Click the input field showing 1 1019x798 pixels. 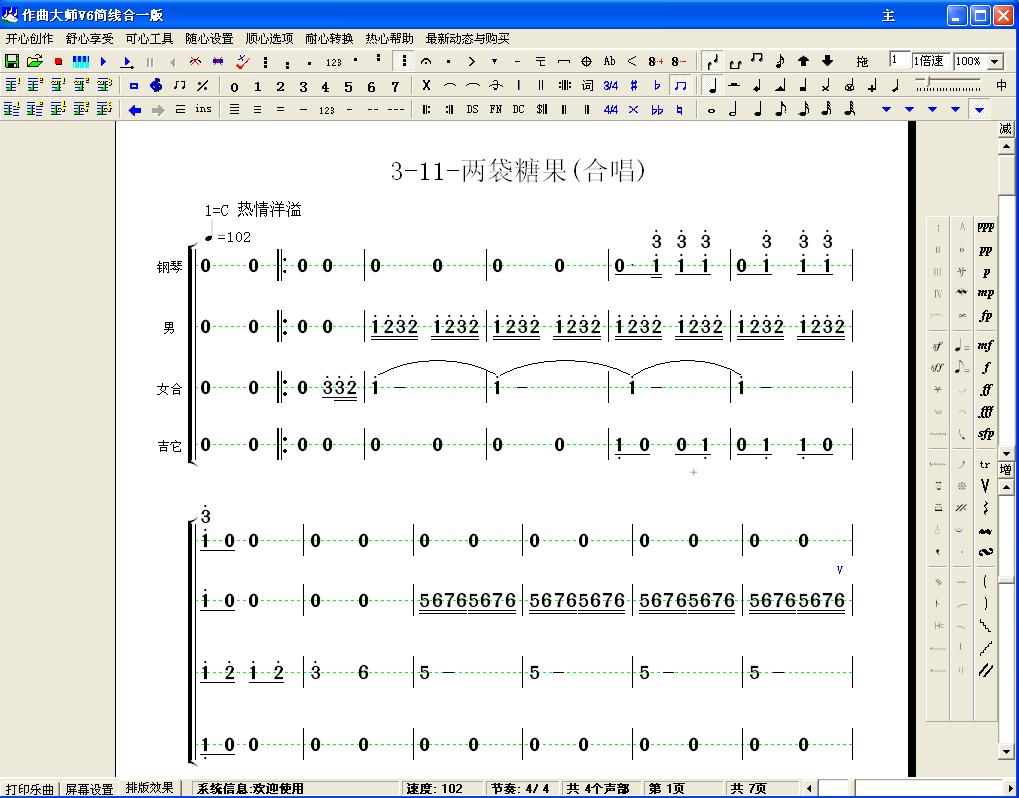899,61
